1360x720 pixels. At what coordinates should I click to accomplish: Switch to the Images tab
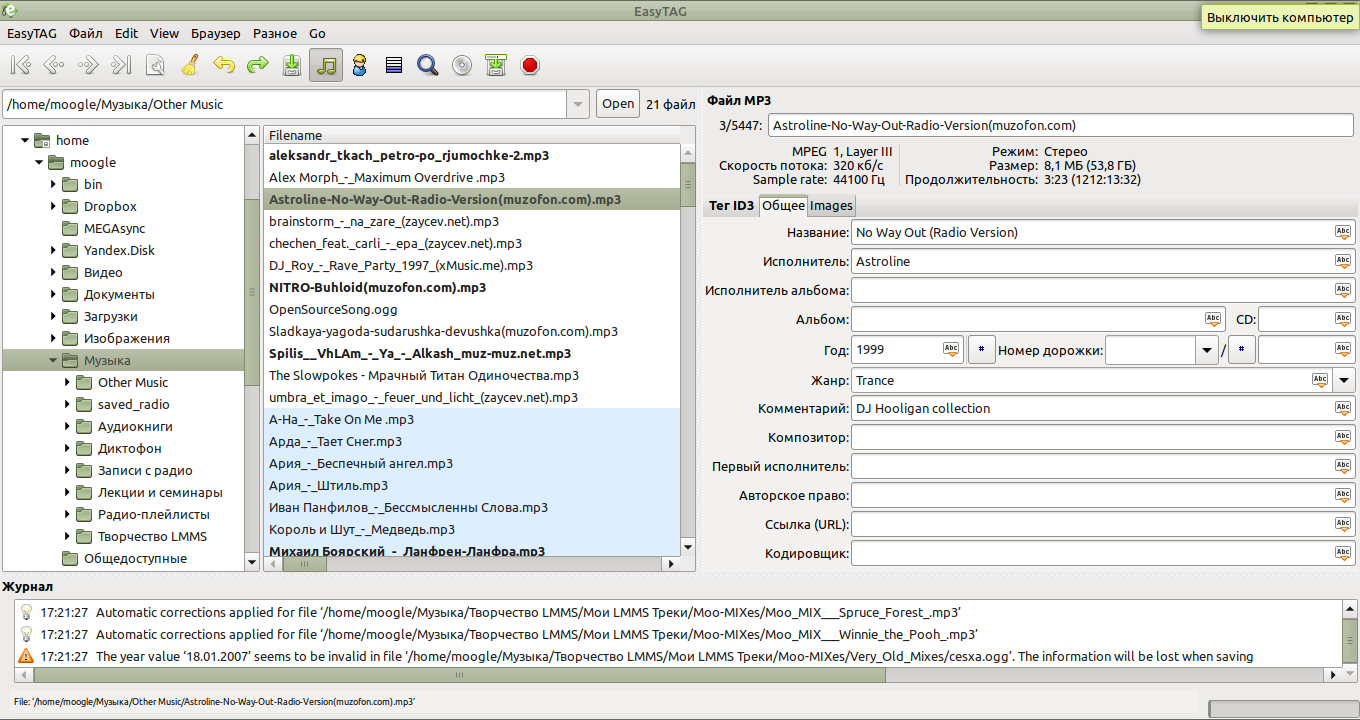831,206
